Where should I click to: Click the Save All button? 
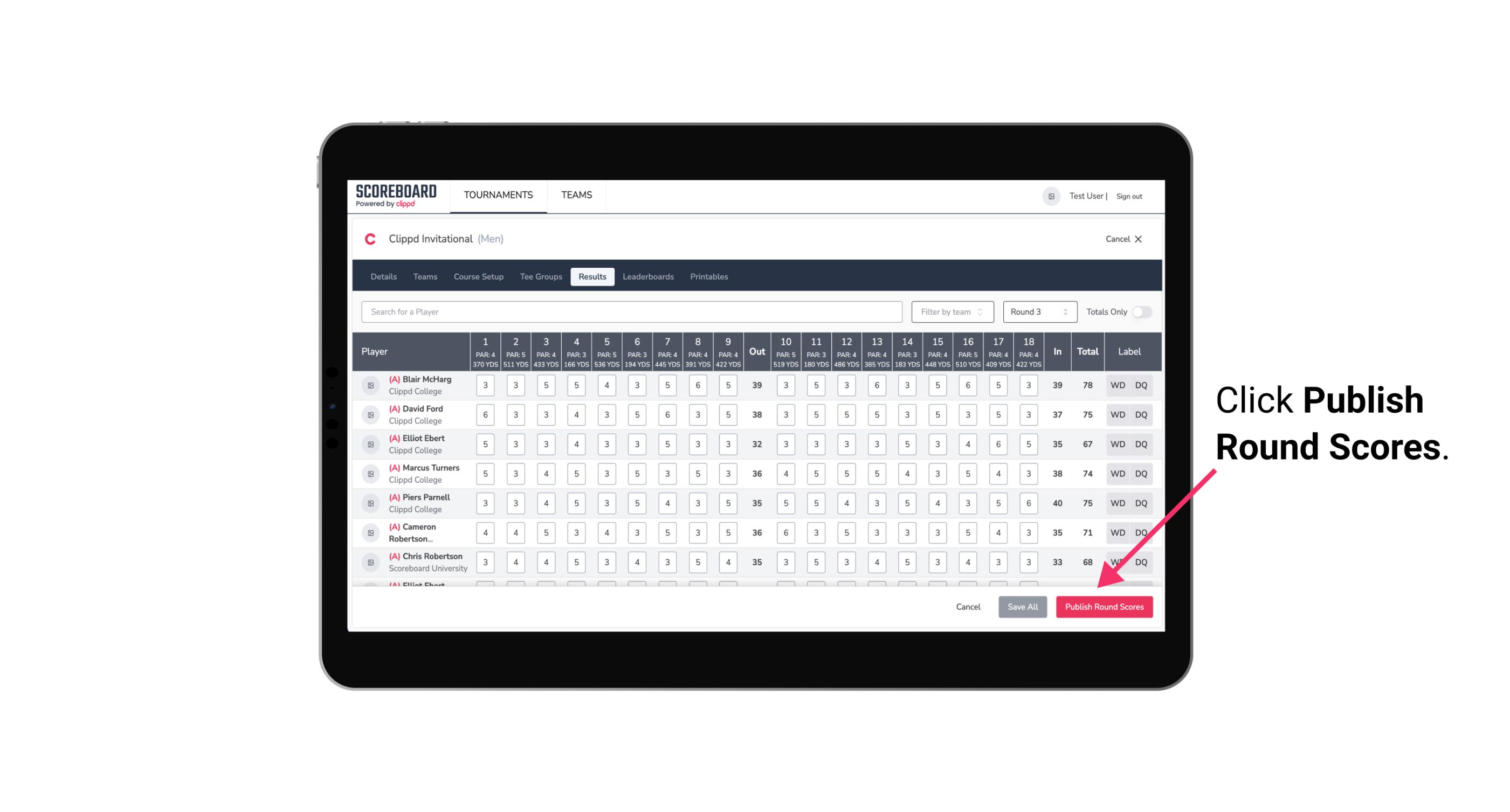(x=1023, y=606)
